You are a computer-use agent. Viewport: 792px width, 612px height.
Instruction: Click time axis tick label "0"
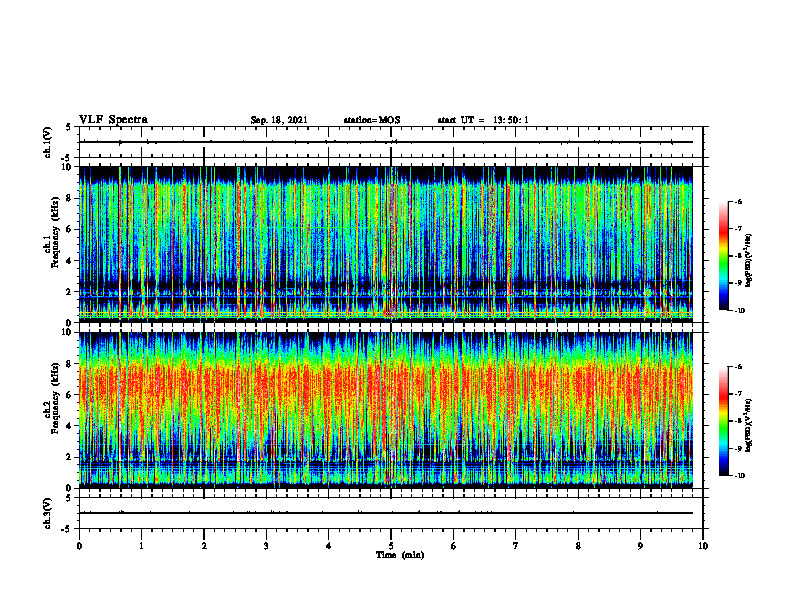[x=79, y=546]
